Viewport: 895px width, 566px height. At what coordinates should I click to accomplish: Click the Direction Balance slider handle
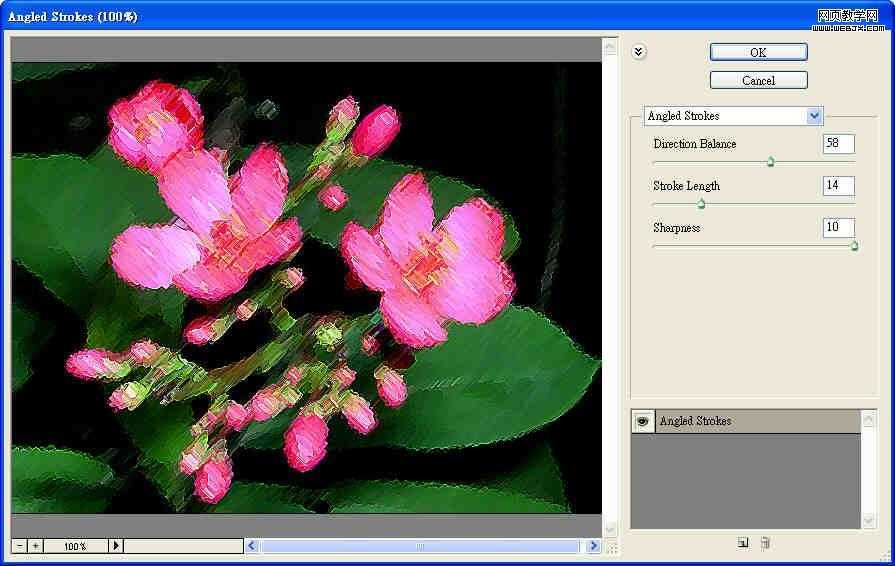click(771, 162)
